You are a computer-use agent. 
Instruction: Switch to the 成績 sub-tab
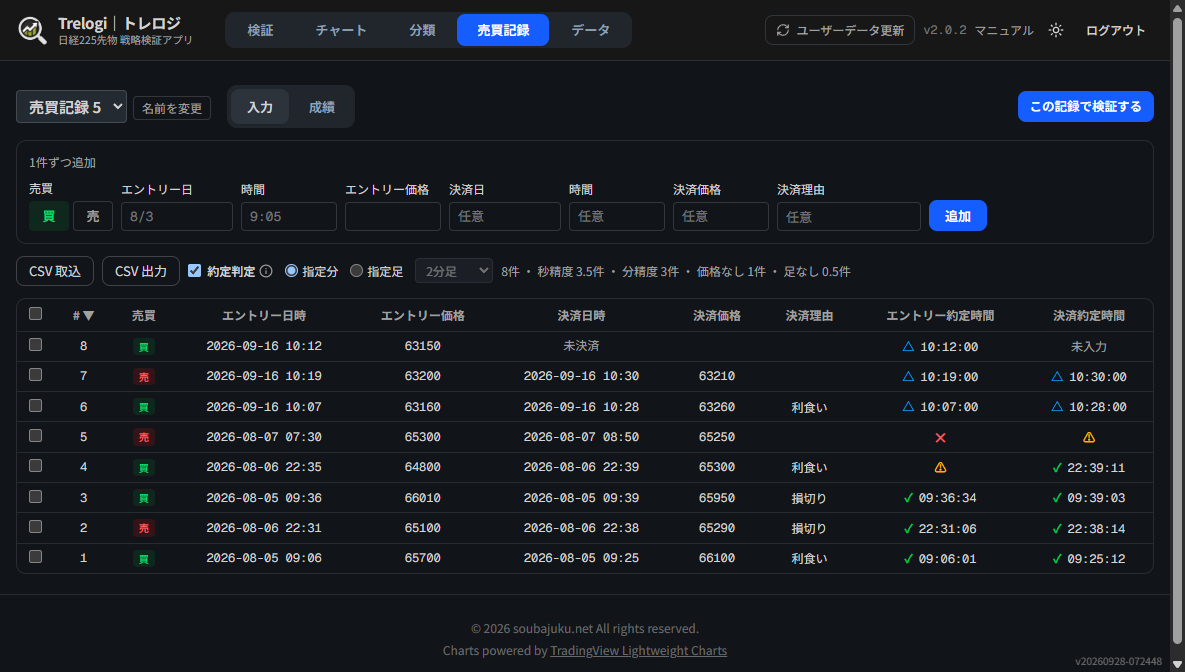pos(321,107)
